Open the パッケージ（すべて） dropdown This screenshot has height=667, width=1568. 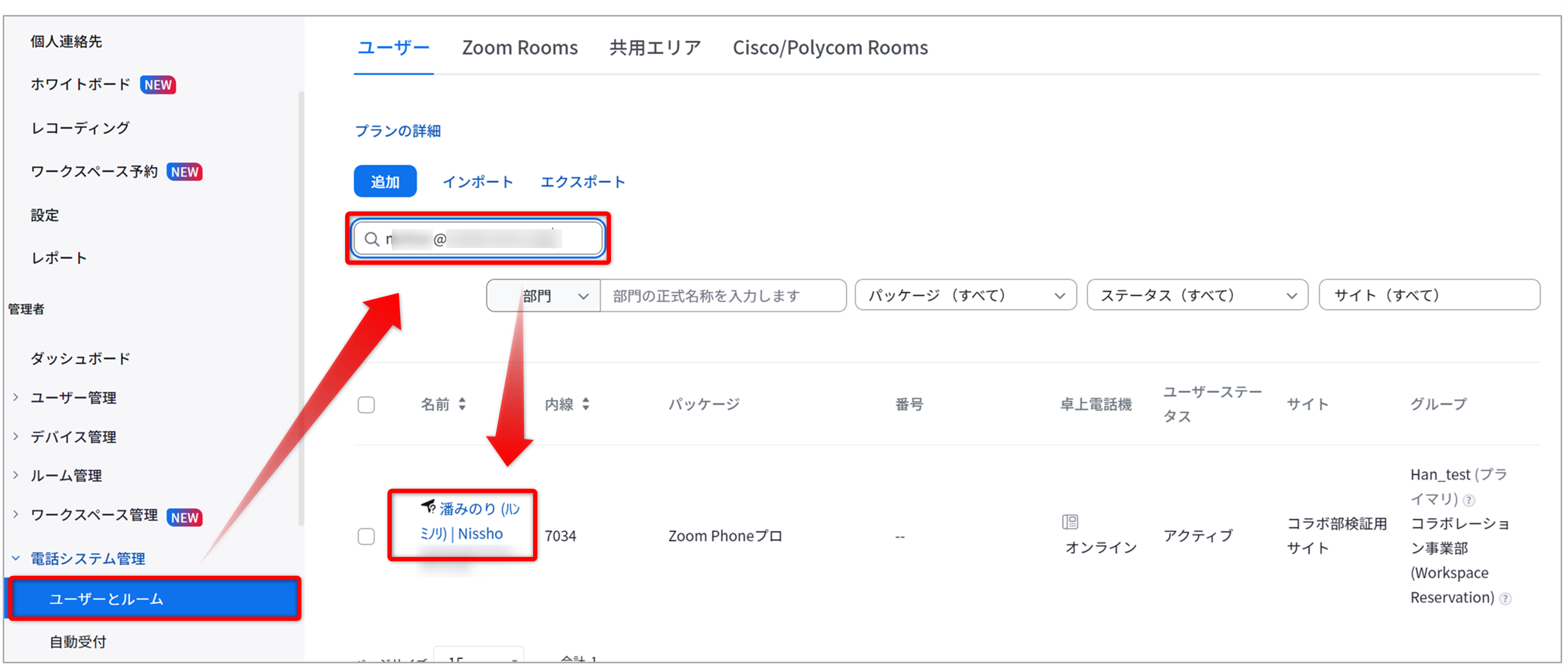[965, 295]
